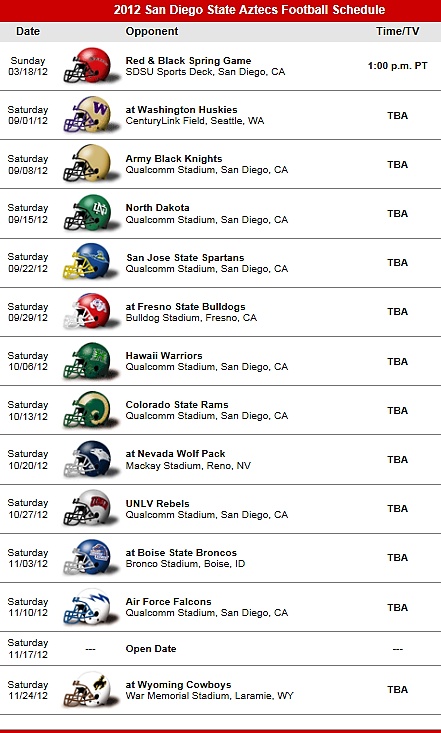Click the Washington Huskies purple-W helmet icon

click(x=87, y=114)
